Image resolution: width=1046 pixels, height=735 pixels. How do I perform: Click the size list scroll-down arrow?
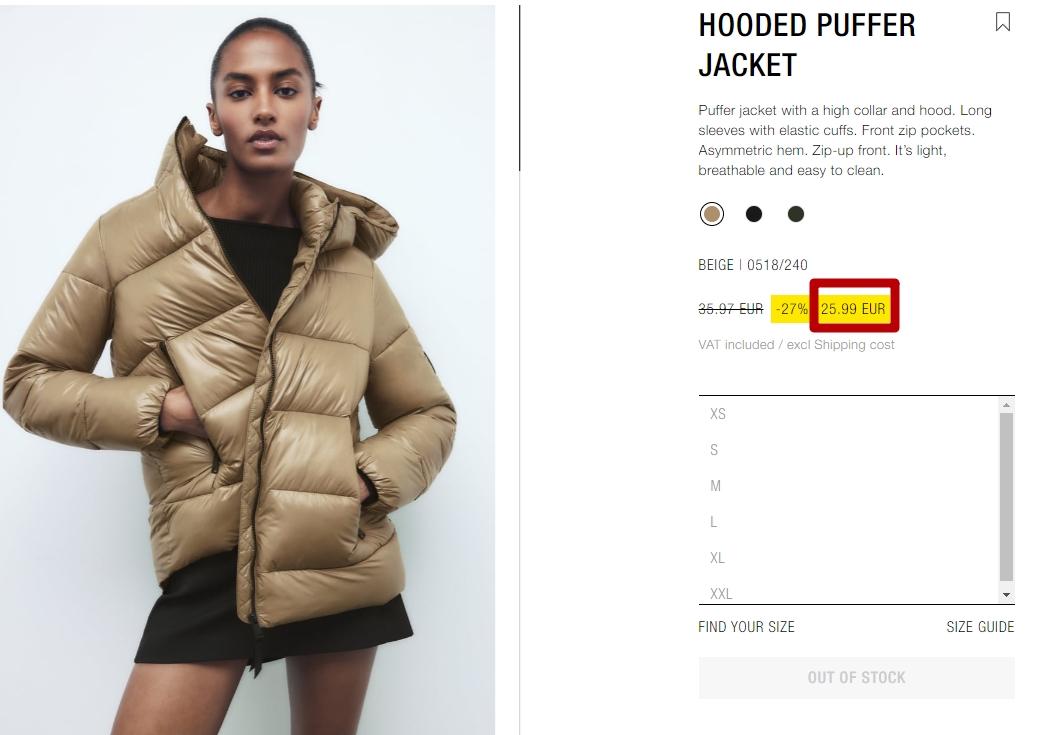pos(1006,595)
